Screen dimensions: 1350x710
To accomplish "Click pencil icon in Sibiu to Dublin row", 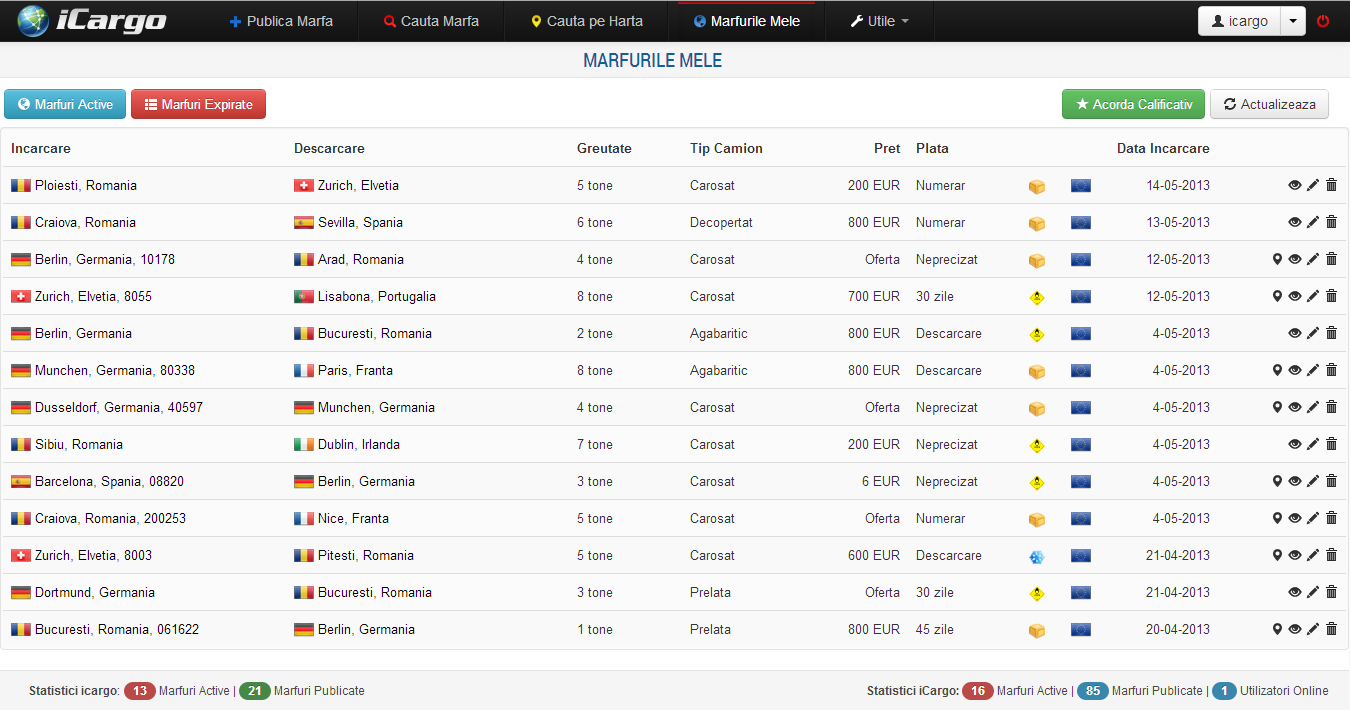I will [1313, 444].
